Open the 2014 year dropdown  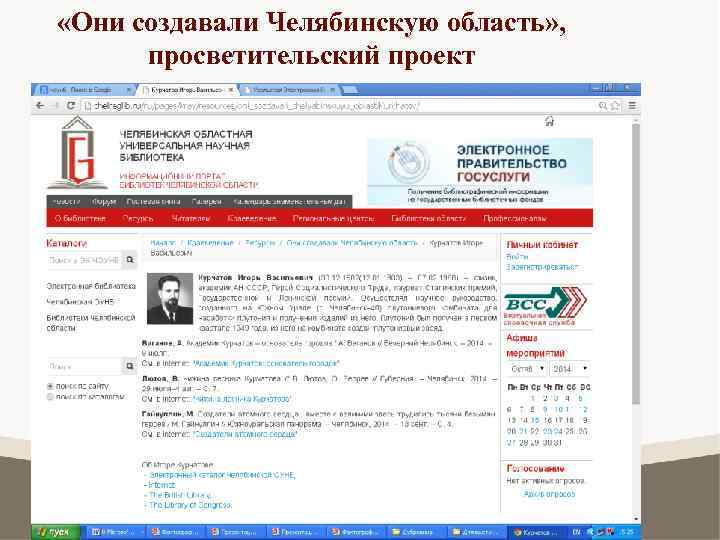(569, 369)
